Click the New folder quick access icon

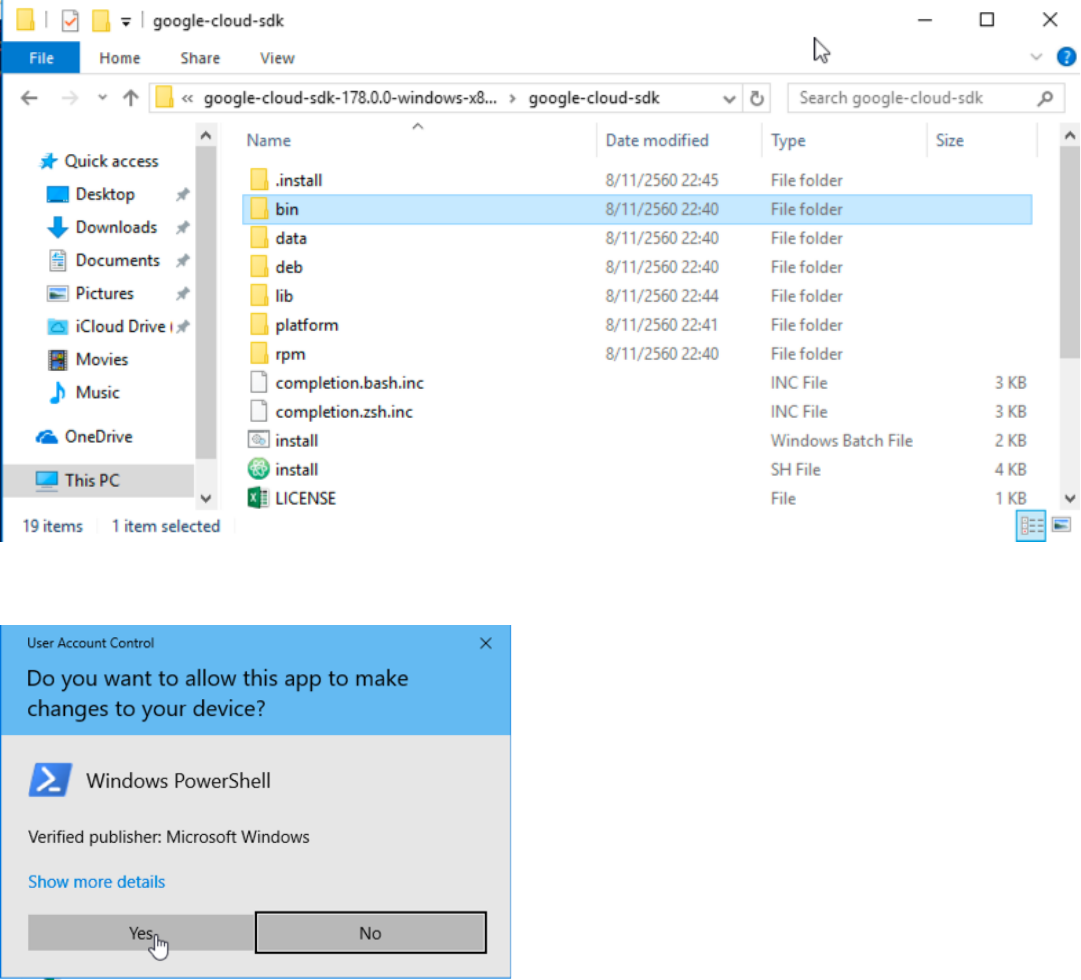coord(101,21)
